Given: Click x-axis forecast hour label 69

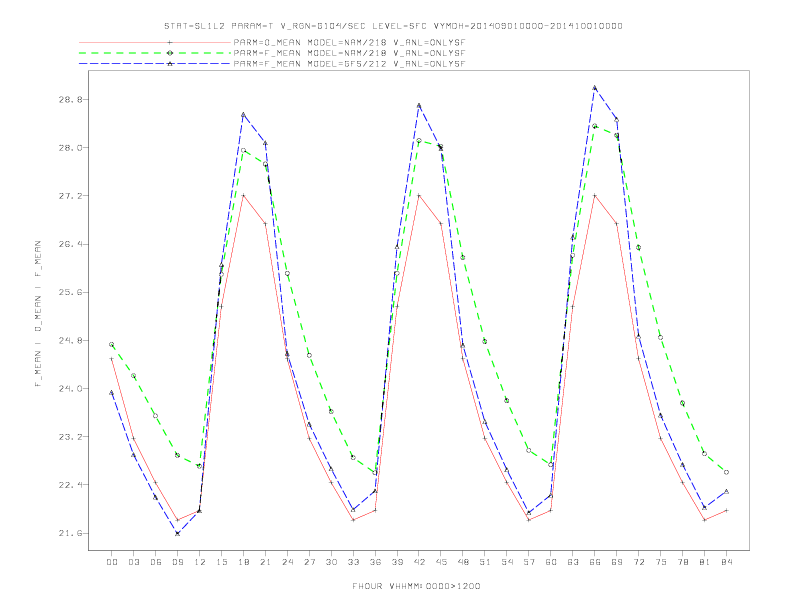Looking at the screenshot, I should pos(617,562).
